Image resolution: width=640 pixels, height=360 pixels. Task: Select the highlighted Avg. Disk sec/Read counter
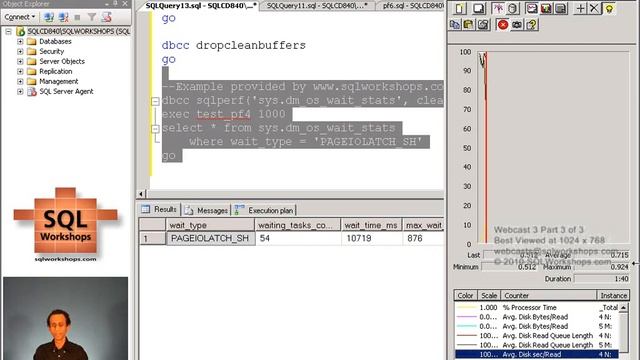point(537,355)
